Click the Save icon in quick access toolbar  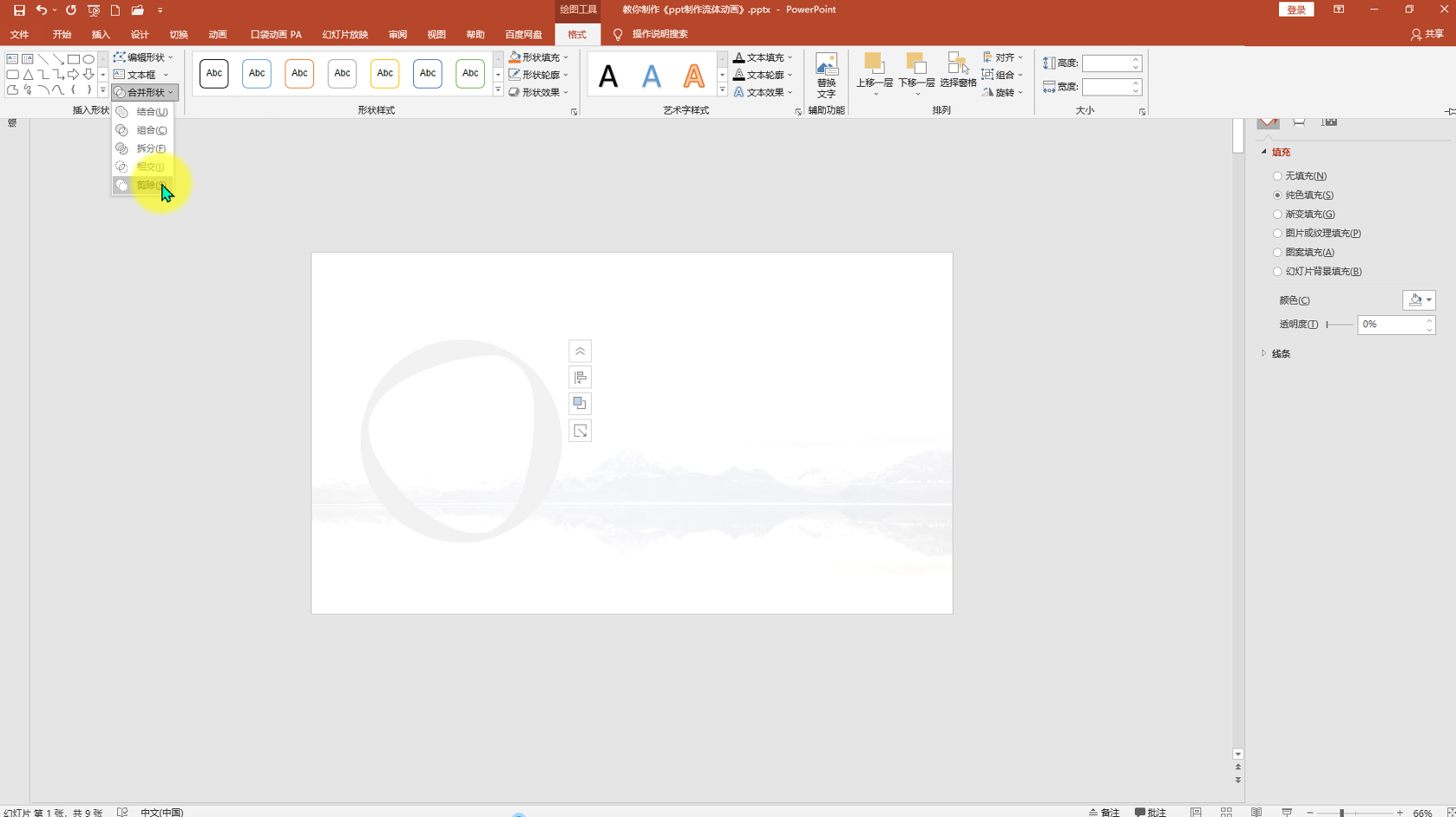pyautogui.click(x=19, y=10)
